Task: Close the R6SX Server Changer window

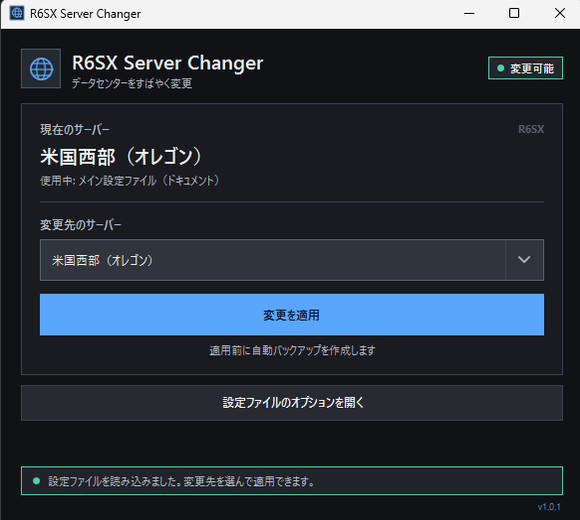Action: [x=560, y=13]
